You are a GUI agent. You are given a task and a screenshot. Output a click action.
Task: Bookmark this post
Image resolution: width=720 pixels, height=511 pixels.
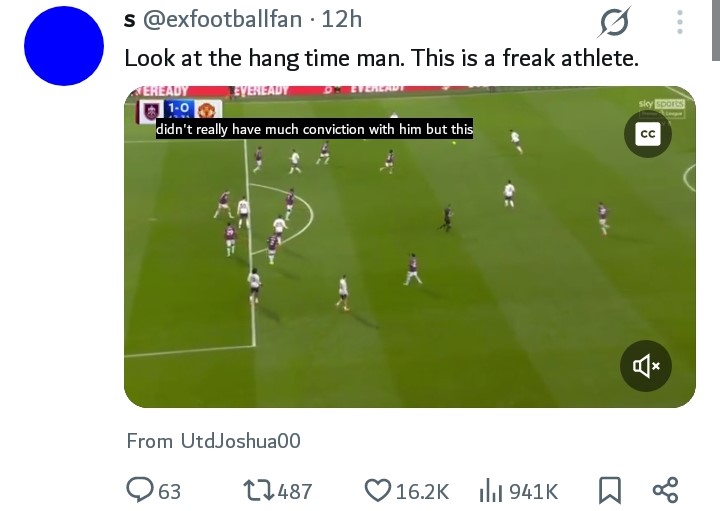(x=608, y=490)
